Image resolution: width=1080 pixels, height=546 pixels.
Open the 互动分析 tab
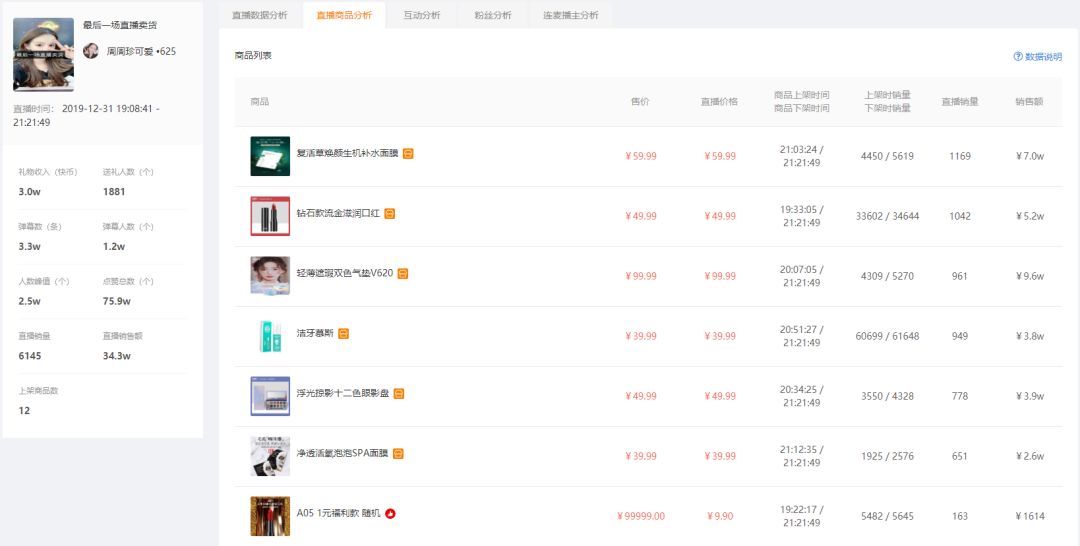[x=422, y=15]
